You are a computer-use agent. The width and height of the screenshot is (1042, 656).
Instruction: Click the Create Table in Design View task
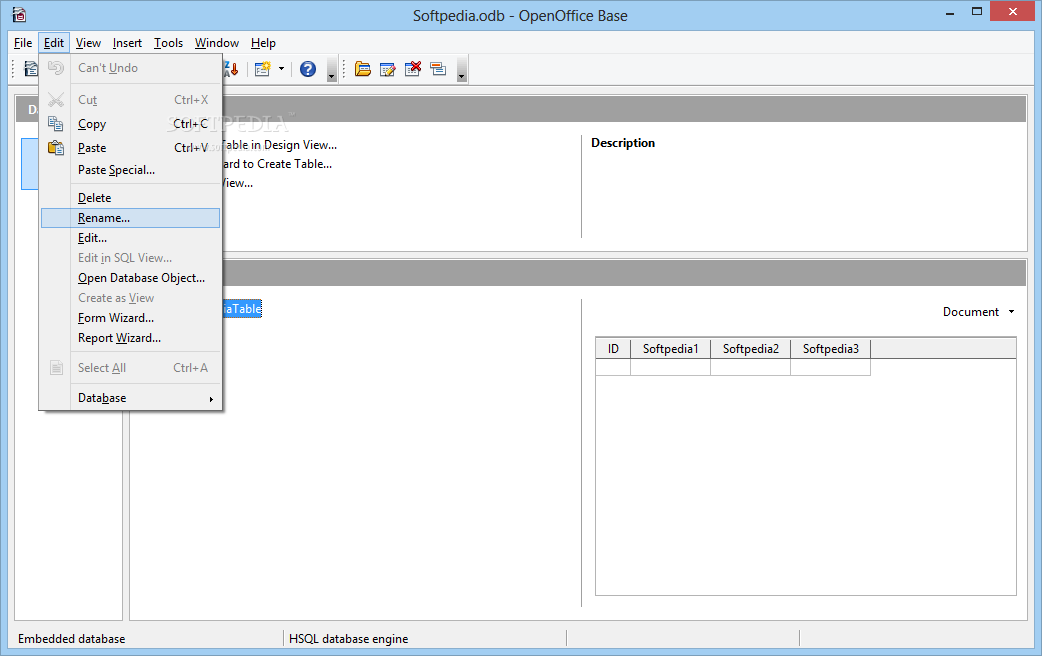tap(279, 145)
